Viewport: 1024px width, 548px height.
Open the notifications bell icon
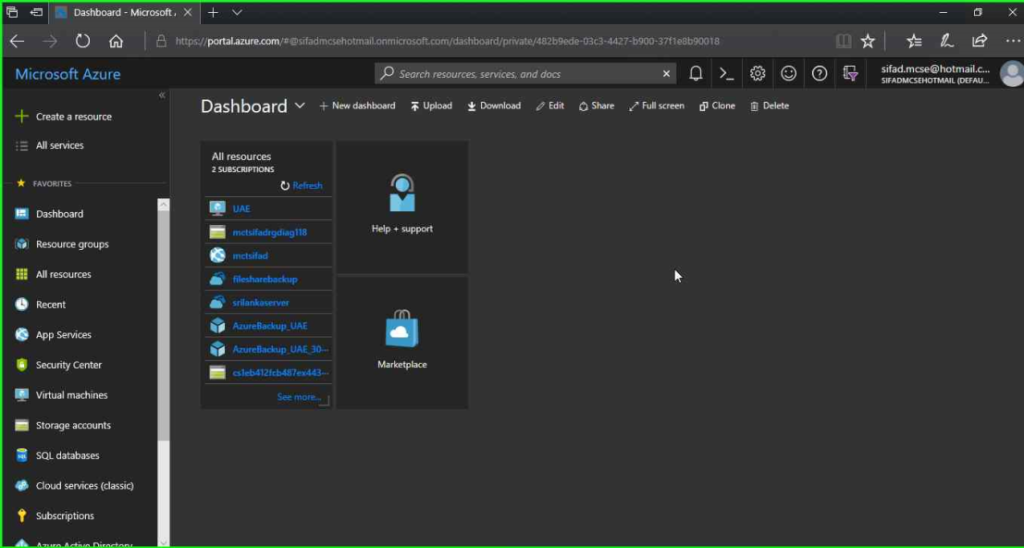pos(696,74)
